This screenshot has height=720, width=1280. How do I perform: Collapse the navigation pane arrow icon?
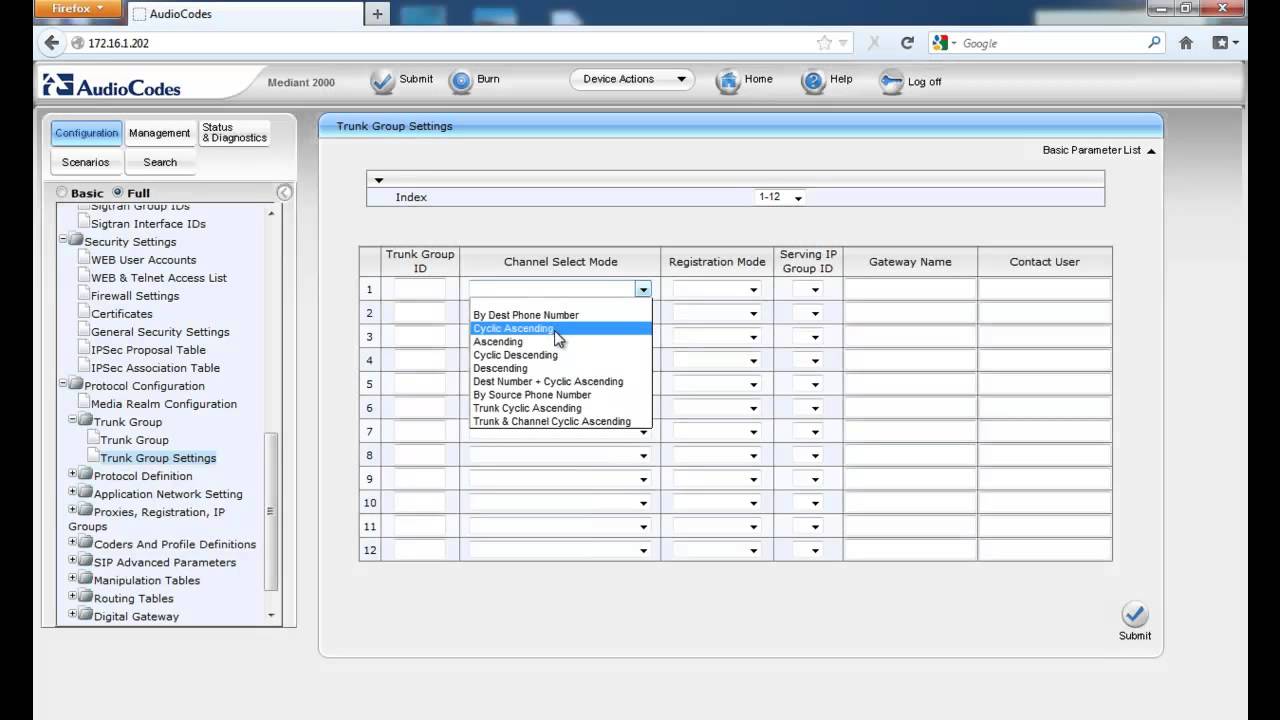284,192
